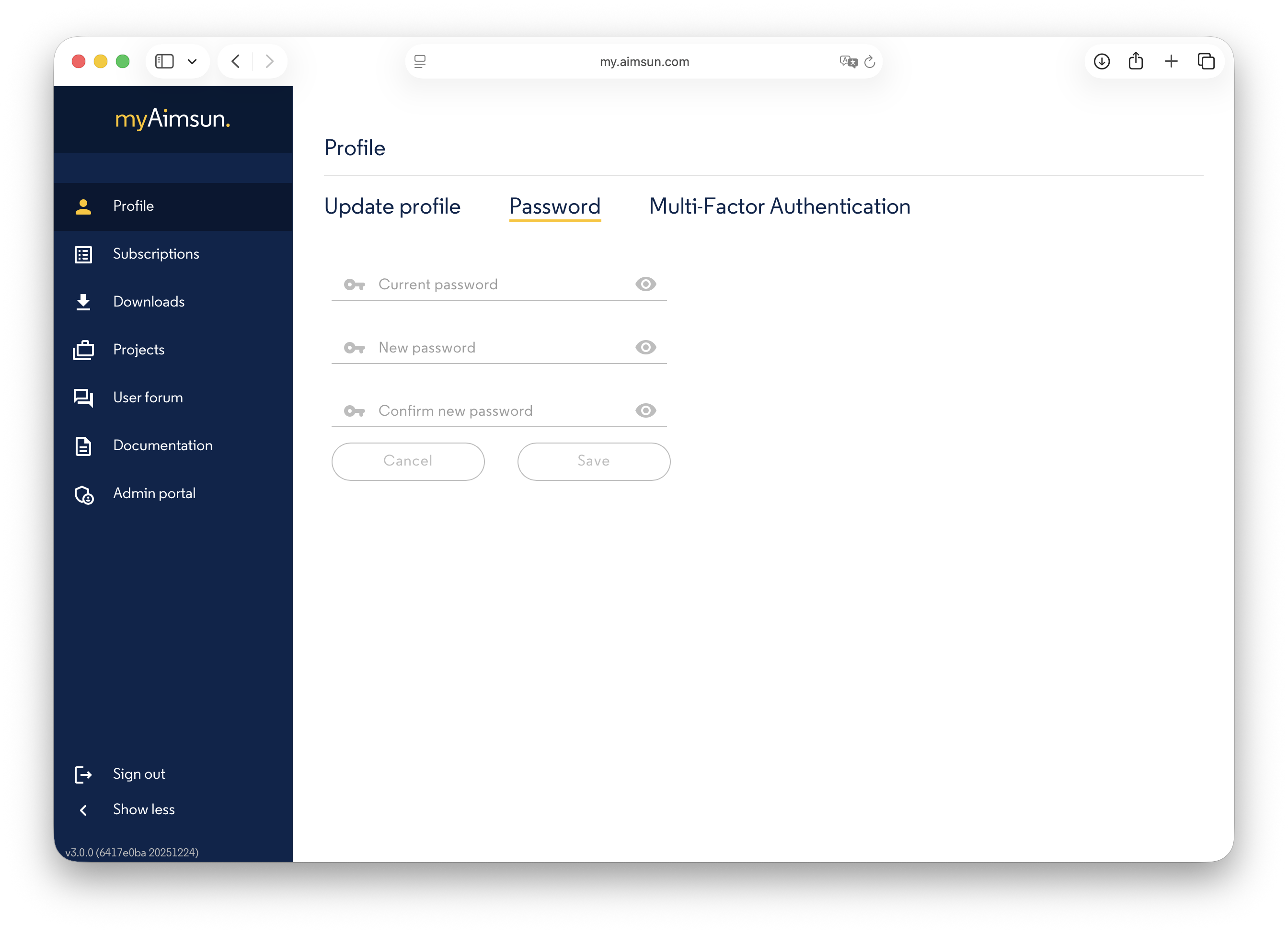Image resolution: width=1288 pixels, height=933 pixels.
Task: Open the Safari sidebar dropdown chevron
Action: 192,61
